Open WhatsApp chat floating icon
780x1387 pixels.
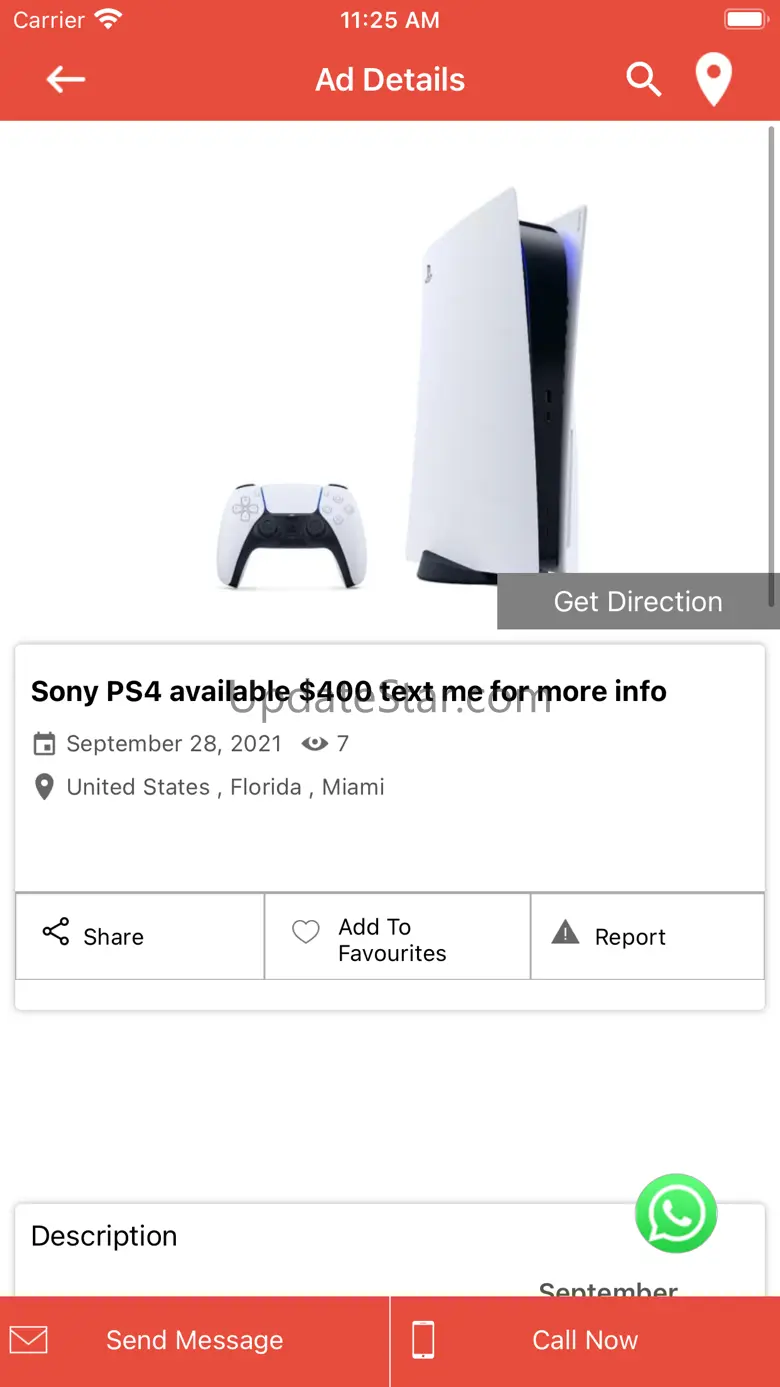tap(676, 1214)
